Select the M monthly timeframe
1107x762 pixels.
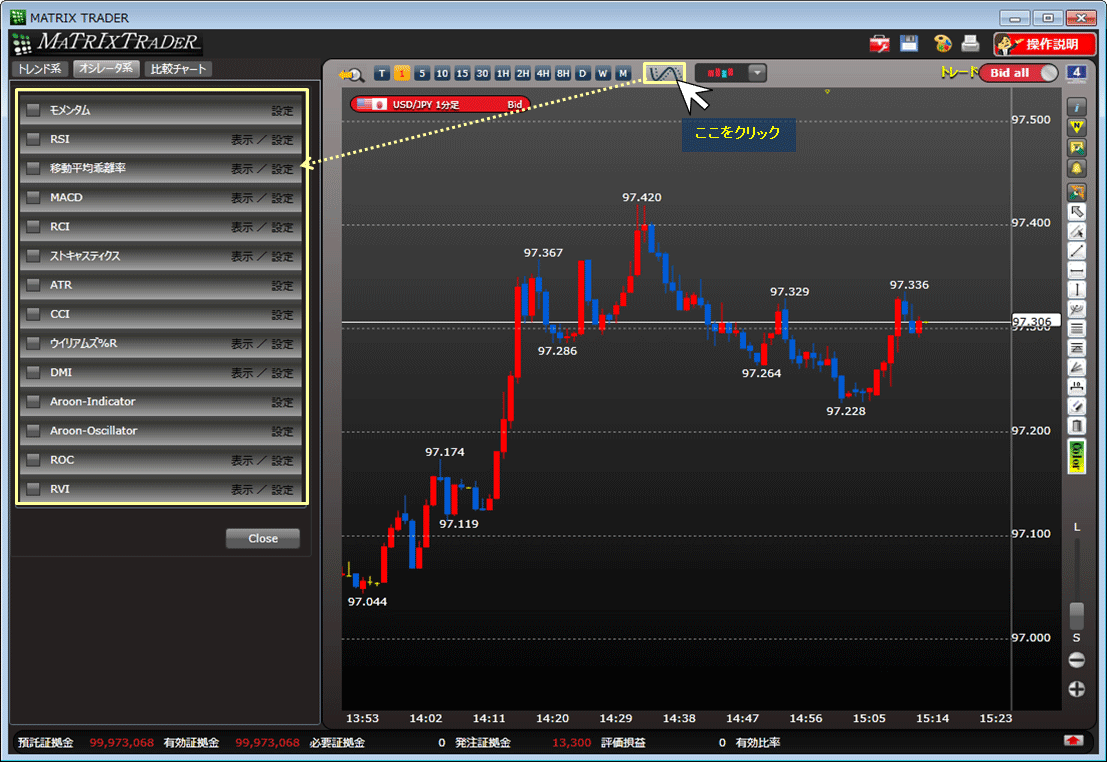(623, 73)
